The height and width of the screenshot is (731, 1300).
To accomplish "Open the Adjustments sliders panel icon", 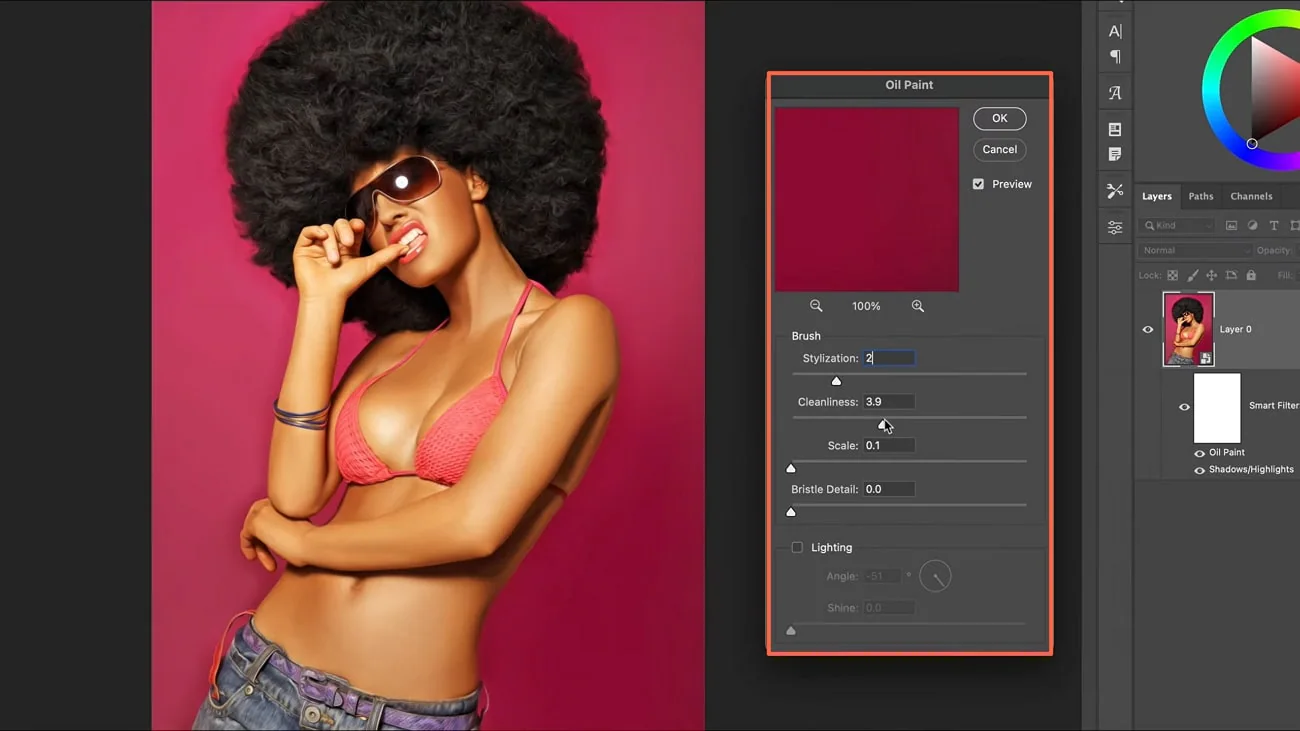I will (x=1115, y=228).
